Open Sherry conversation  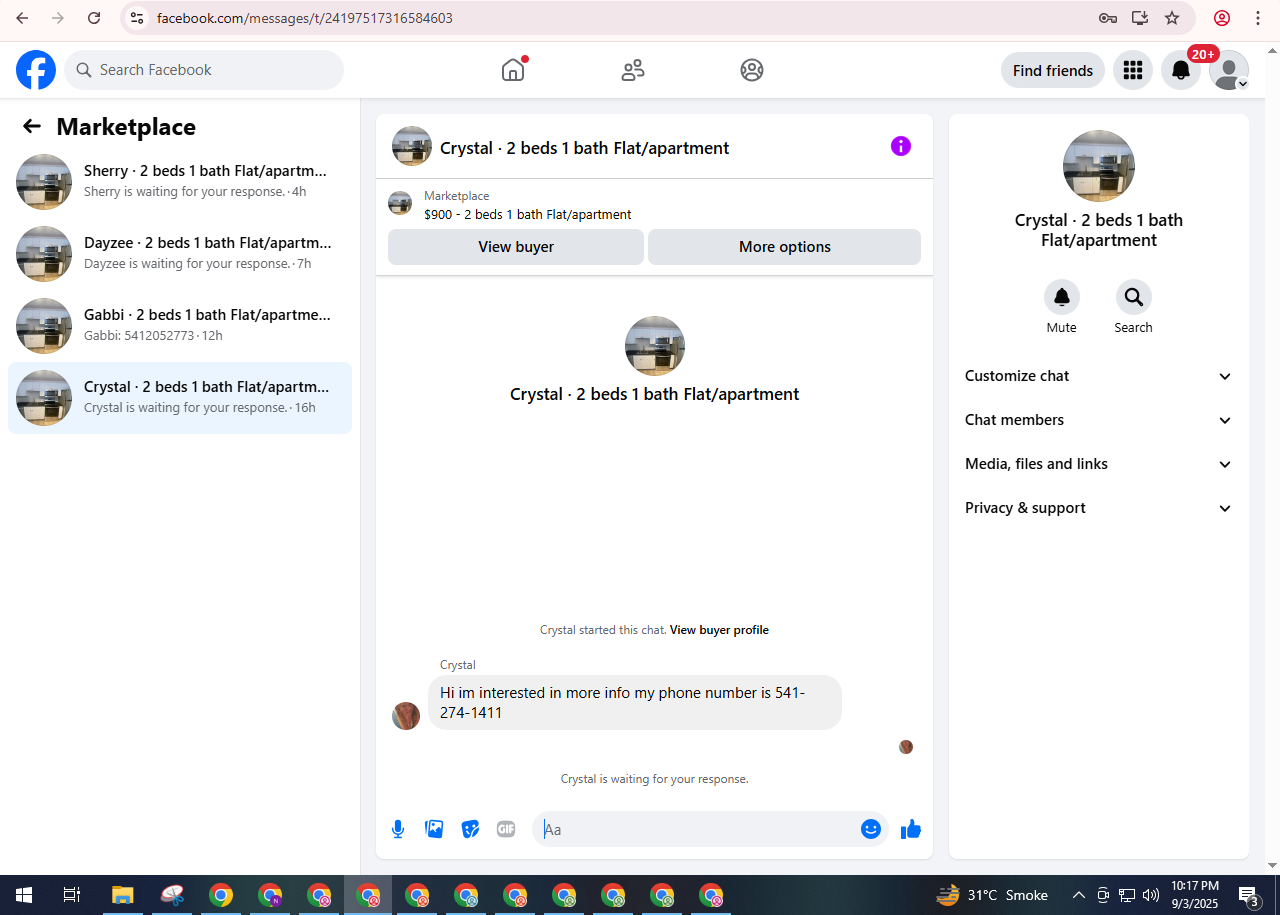click(x=180, y=182)
